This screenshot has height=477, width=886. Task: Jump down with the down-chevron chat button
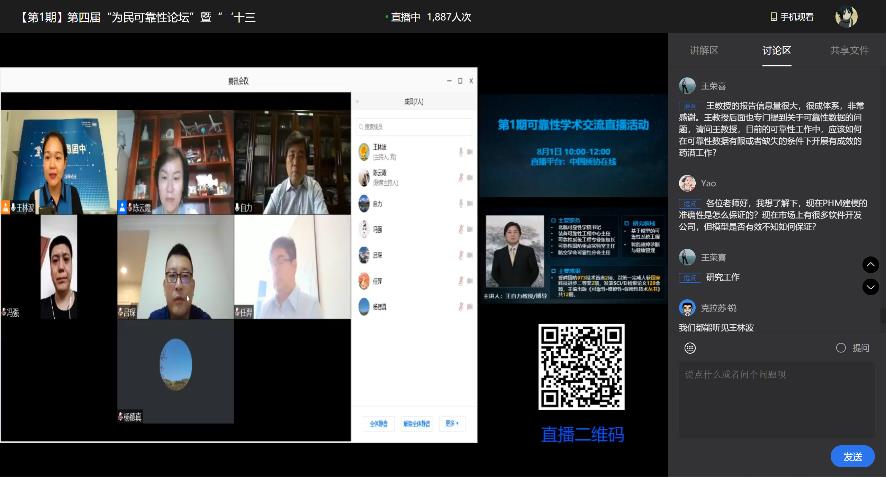click(x=870, y=287)
